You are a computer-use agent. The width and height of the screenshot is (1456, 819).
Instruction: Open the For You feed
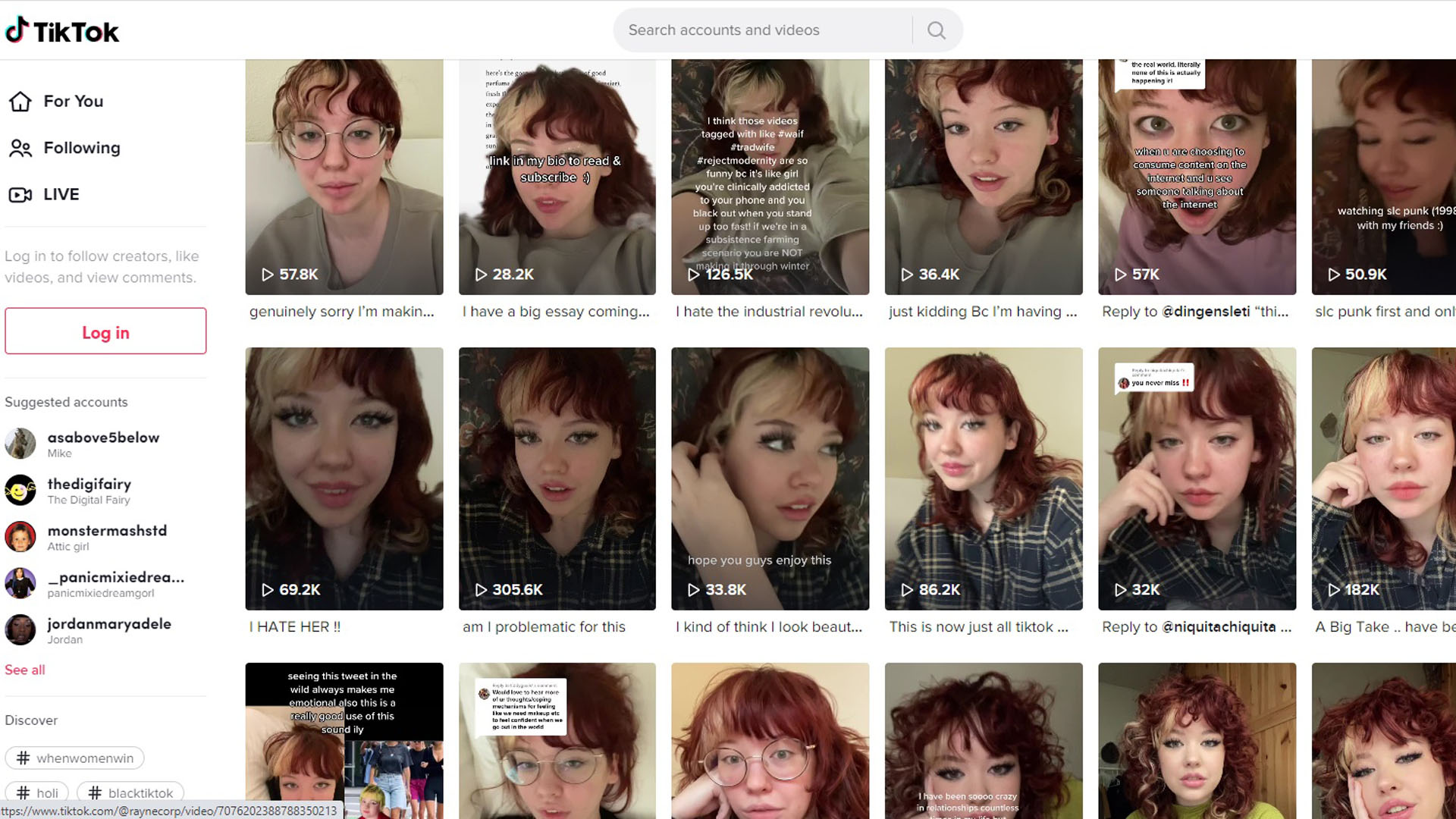[x=73, y=101]
